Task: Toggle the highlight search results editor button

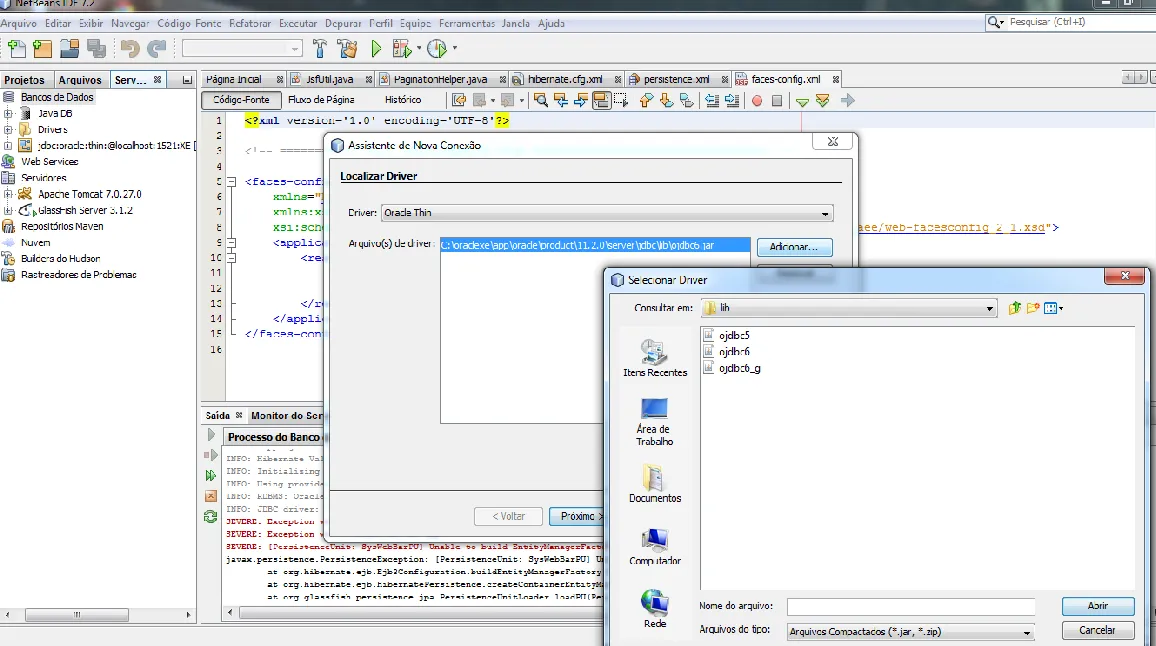Action: [x=602, y=100]
